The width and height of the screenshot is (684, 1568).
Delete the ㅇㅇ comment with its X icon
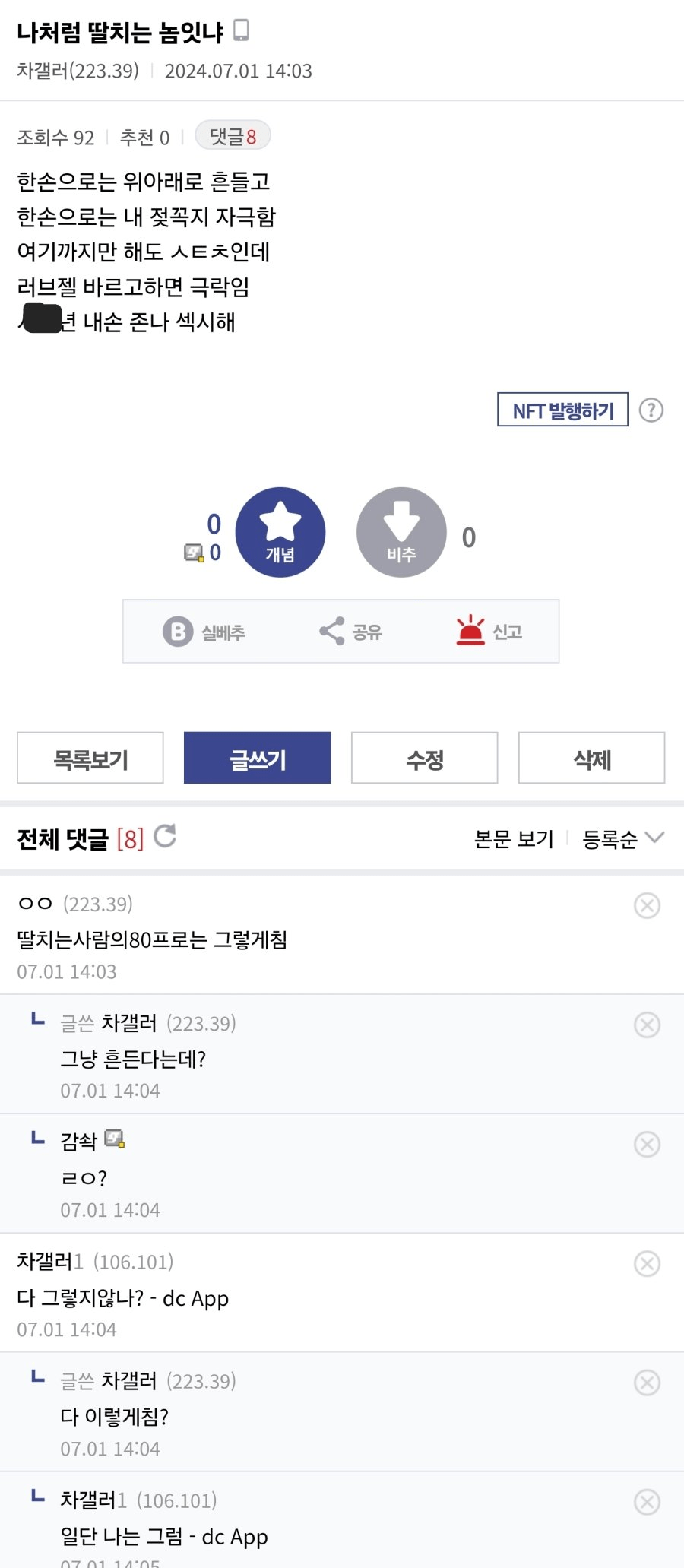click(x=647, y=905)
